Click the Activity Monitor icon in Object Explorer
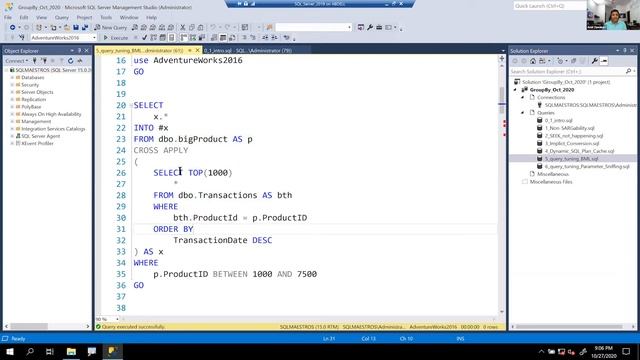 coord(80,61)
